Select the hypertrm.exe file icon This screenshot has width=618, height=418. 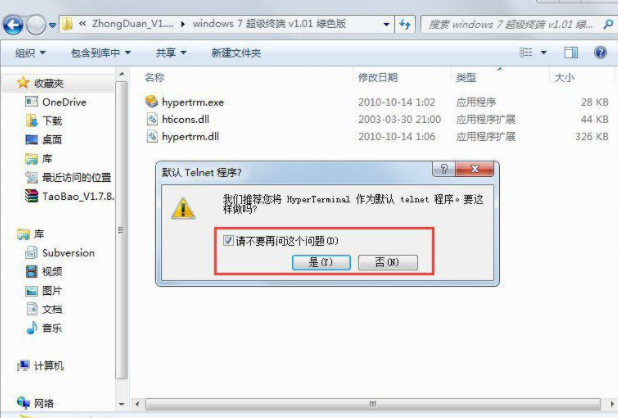[151, 102]
